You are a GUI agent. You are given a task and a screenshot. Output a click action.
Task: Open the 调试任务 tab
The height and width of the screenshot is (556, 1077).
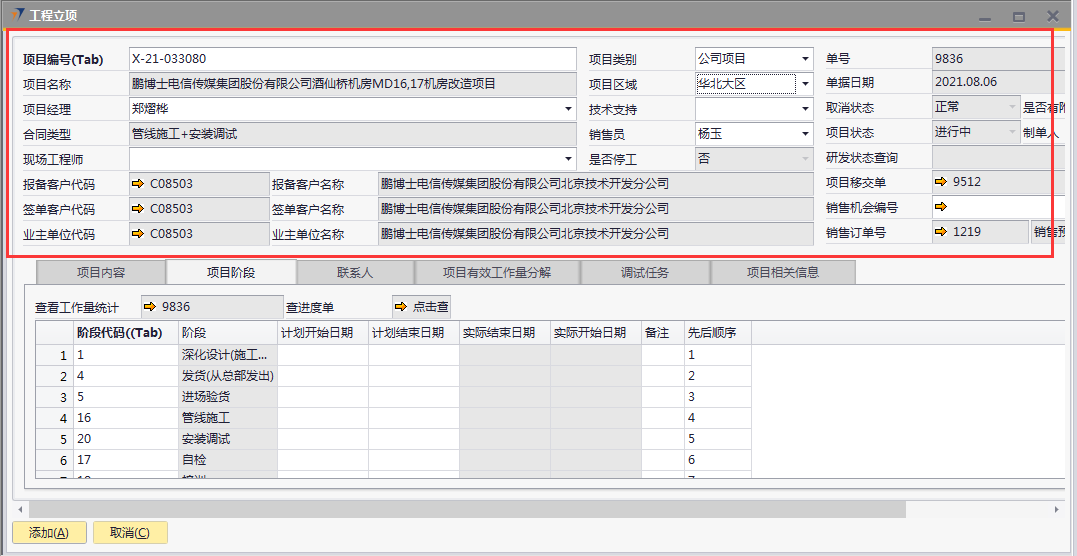[x=645, y=272]
